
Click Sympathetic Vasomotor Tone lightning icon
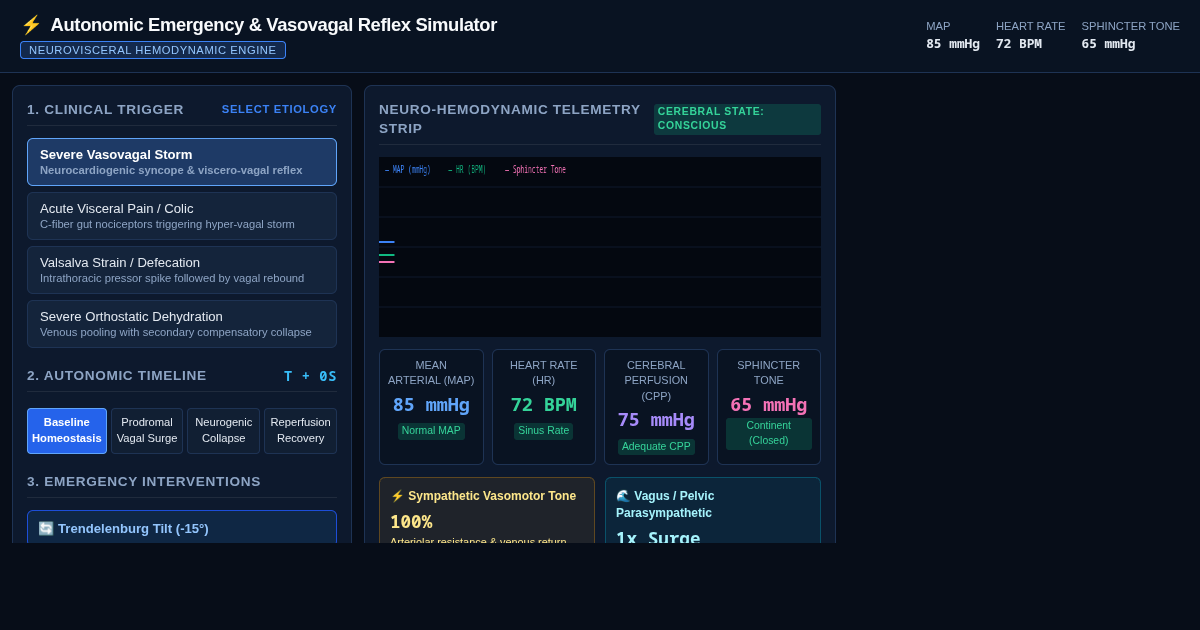397,496
